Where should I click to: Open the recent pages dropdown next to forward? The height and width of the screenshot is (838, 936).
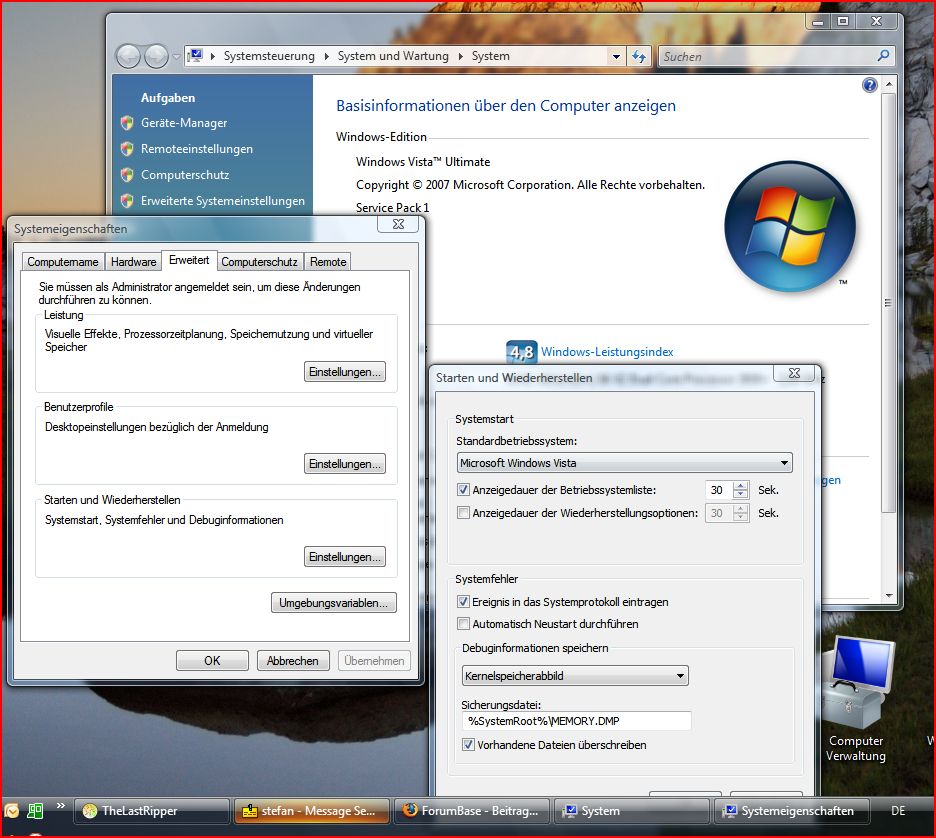[x=176, y=57]
